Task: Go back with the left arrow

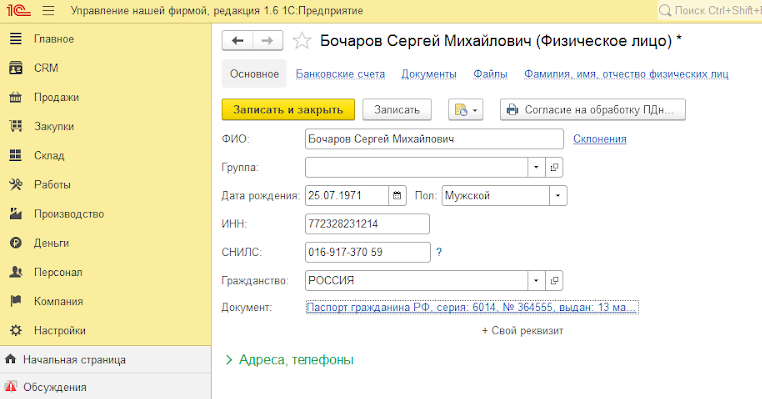Action: (x=237, y=41)
